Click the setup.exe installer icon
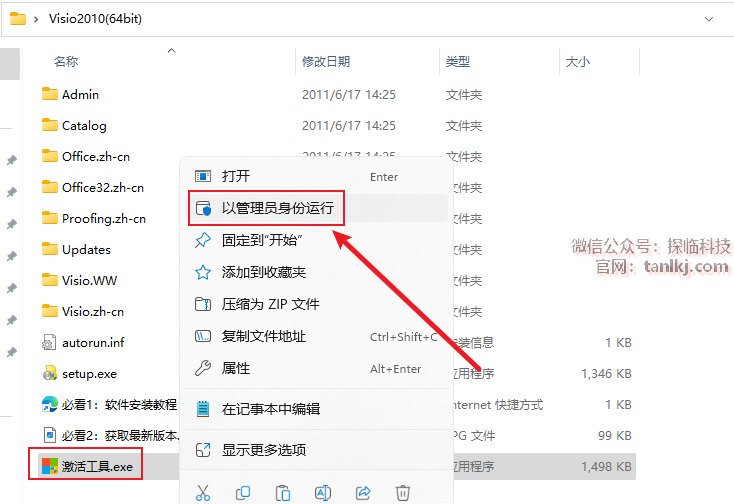 tap(50, 373)
